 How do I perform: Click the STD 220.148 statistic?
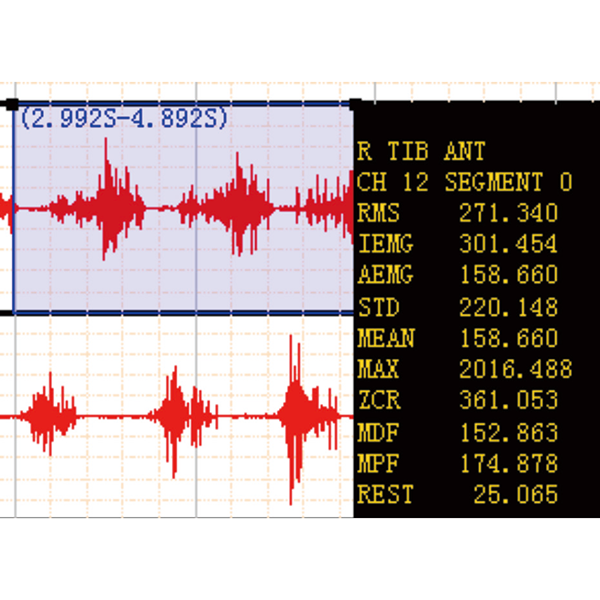(x=457, y=307)
